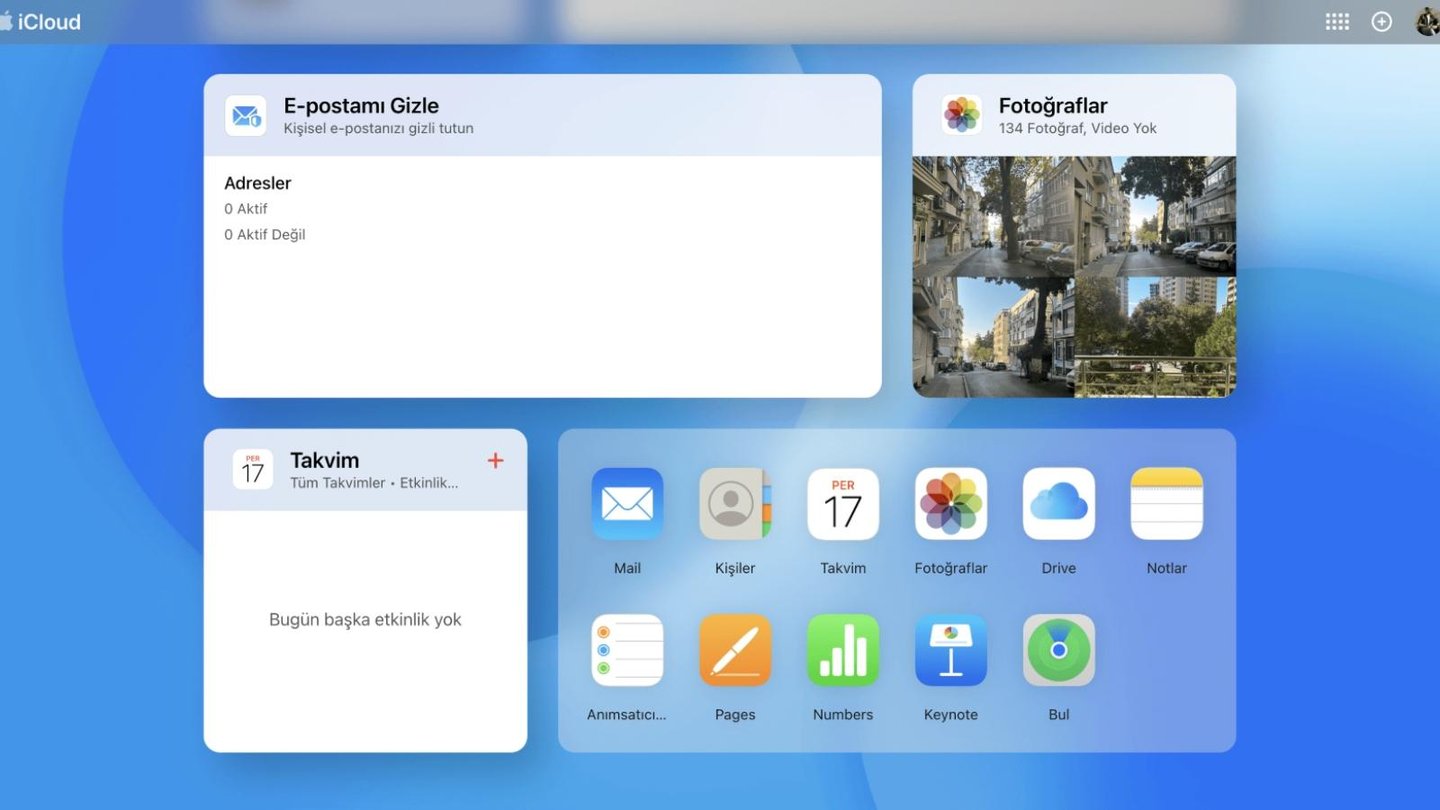
Task: Open the Mail app icon
Action: pyautogui.click(x=627, y=504)
